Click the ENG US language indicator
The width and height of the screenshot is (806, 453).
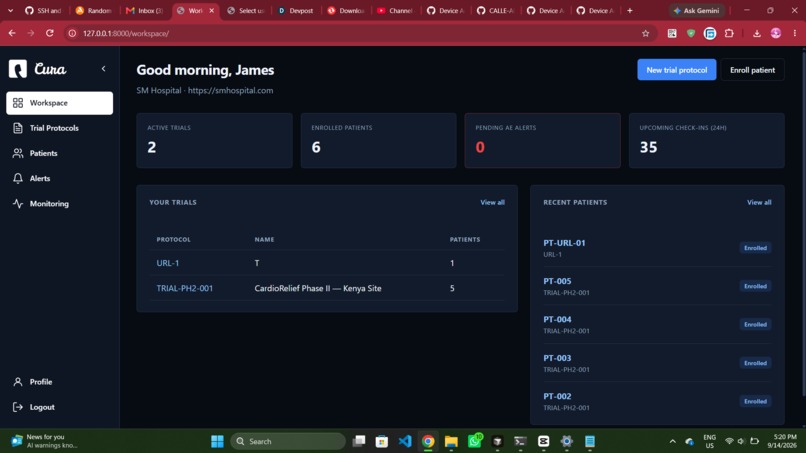[x=709, y=441]
